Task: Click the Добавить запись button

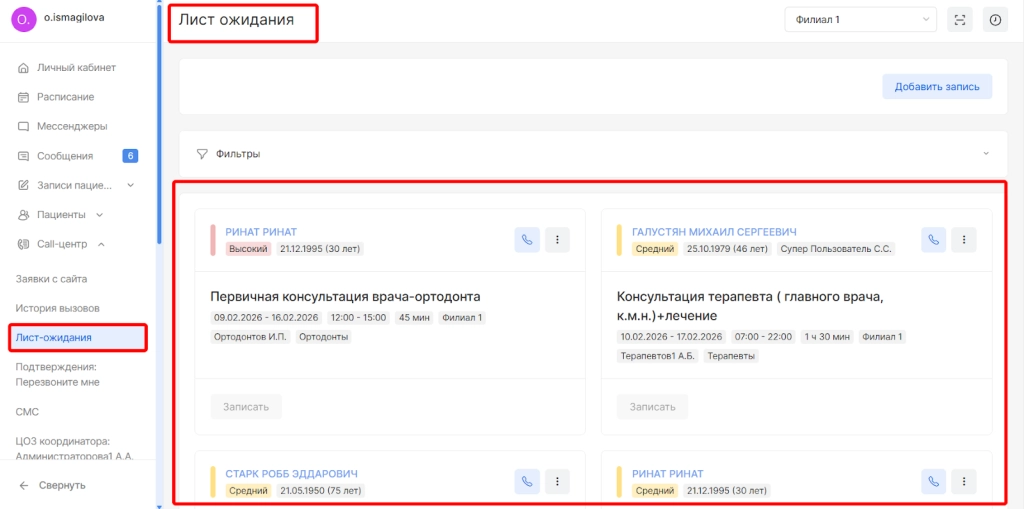Action: click(x=936, y=87)
